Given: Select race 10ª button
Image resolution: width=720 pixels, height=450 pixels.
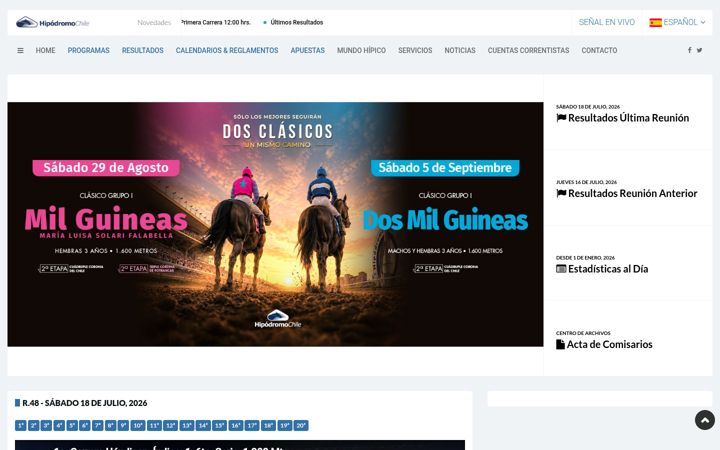Looking at the screenshot, I should 138,426.
